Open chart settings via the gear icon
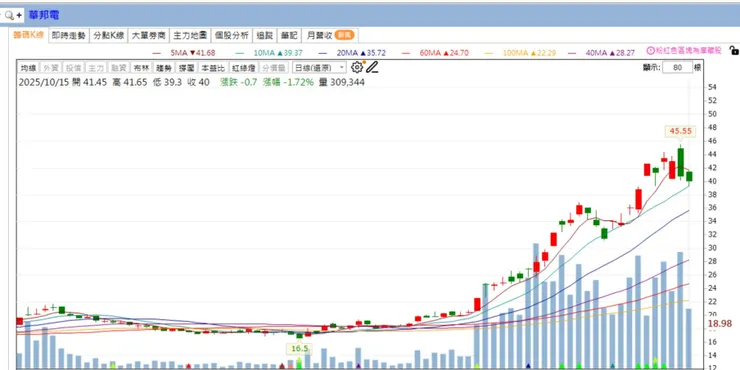 click(357, 67)
